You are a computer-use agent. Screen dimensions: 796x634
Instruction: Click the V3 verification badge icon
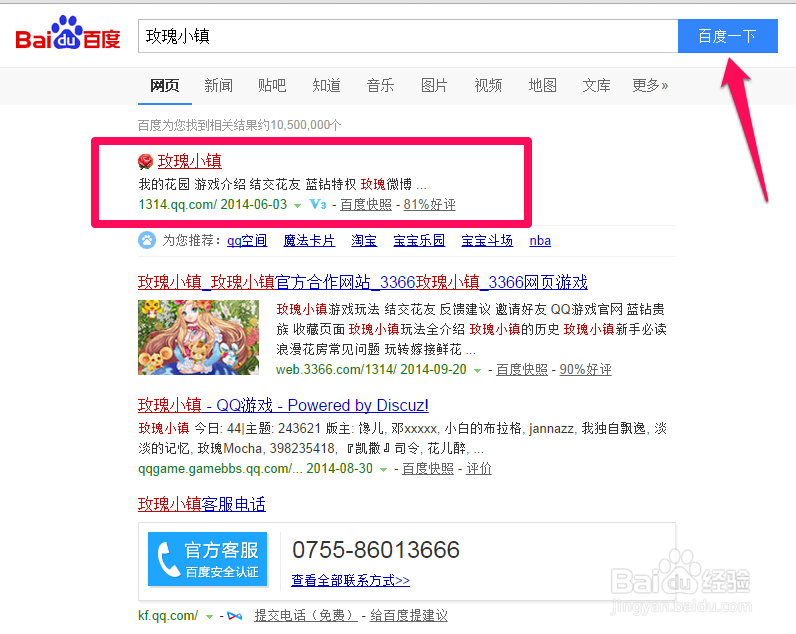(x=318, y=204)
